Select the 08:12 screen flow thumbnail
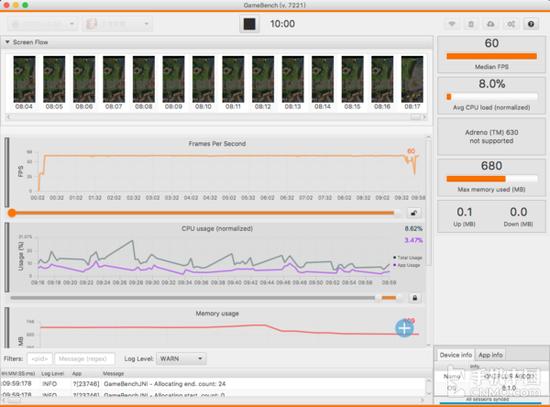The image size is (550, 407). click(263, 79)
